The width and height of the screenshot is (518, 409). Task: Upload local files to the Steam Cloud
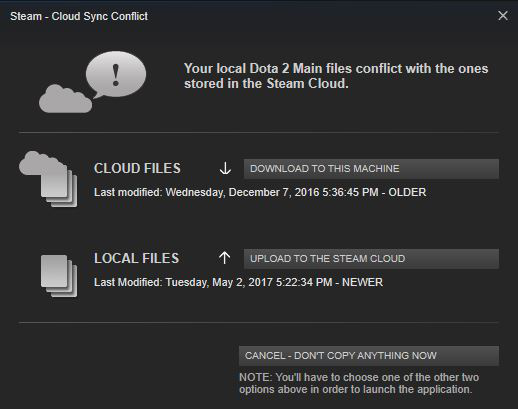(371, 259)
